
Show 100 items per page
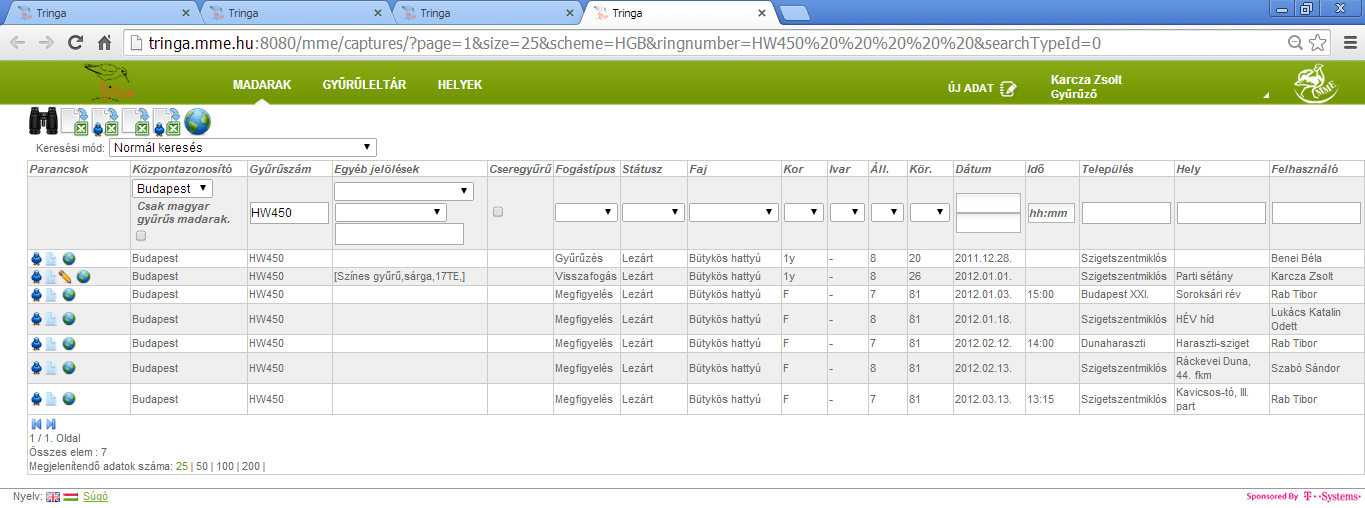224,466
